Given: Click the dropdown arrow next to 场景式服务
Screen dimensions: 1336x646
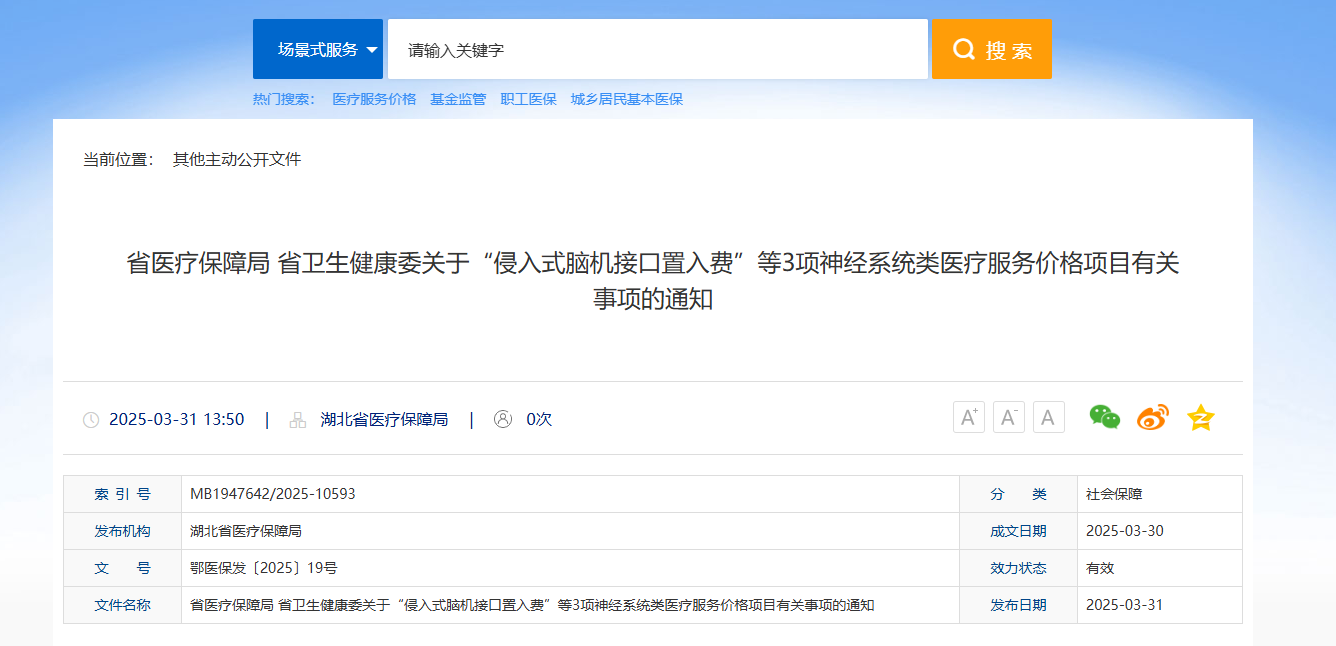Looking at the screenshot, I should pyautogui.click(x=372, y=50).
